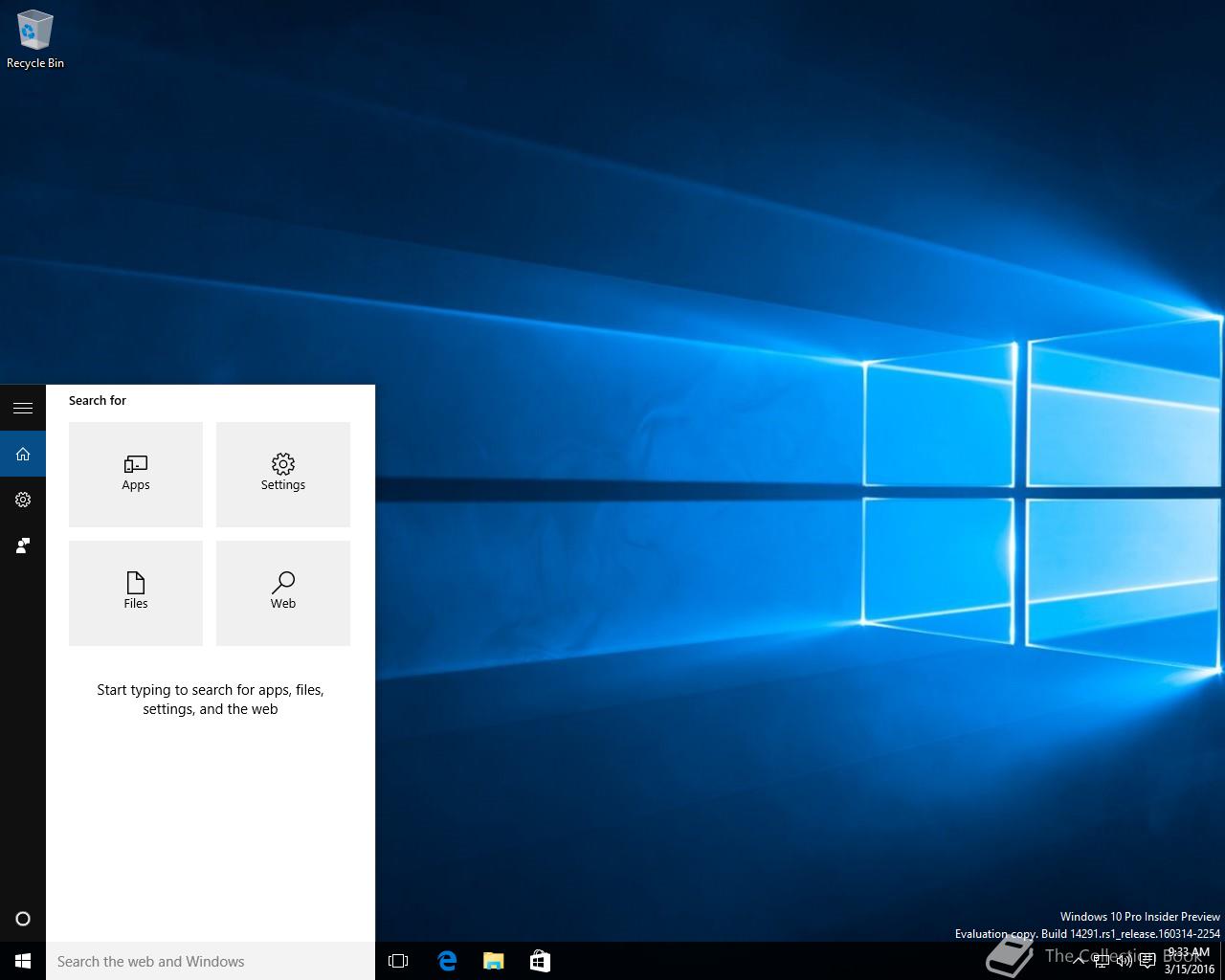Search for Settings tile

(x=283, y=475)
